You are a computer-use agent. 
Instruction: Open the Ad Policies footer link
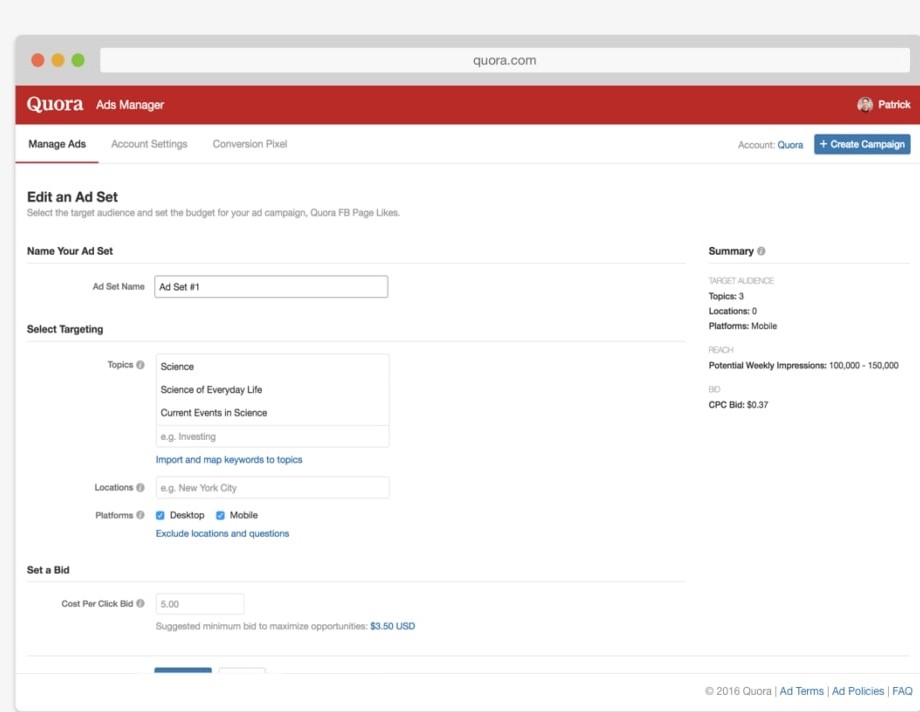[x=858, y=691]
